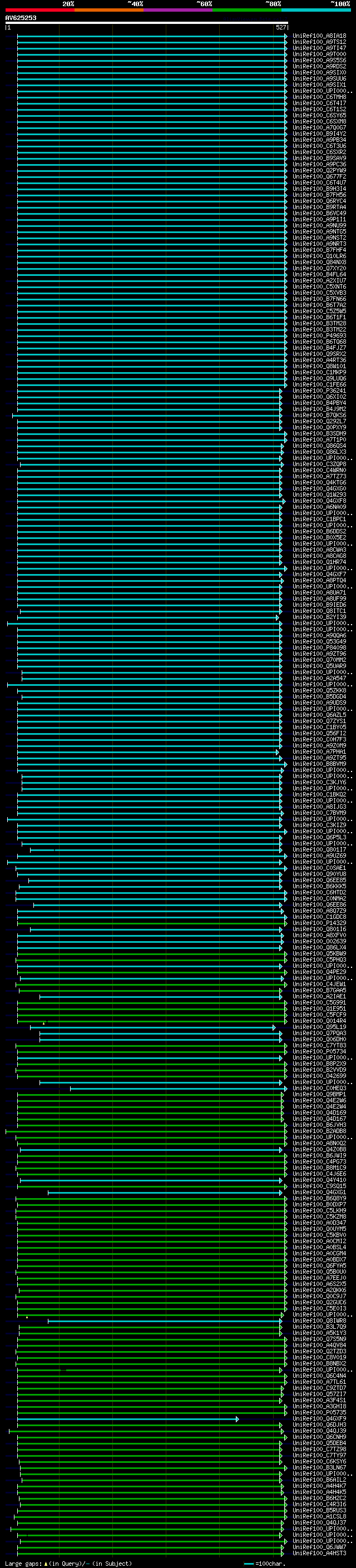The image size is (356, 1568).
Task: Select the UniRef100_B5RUS3 label
Action: 319,1510
